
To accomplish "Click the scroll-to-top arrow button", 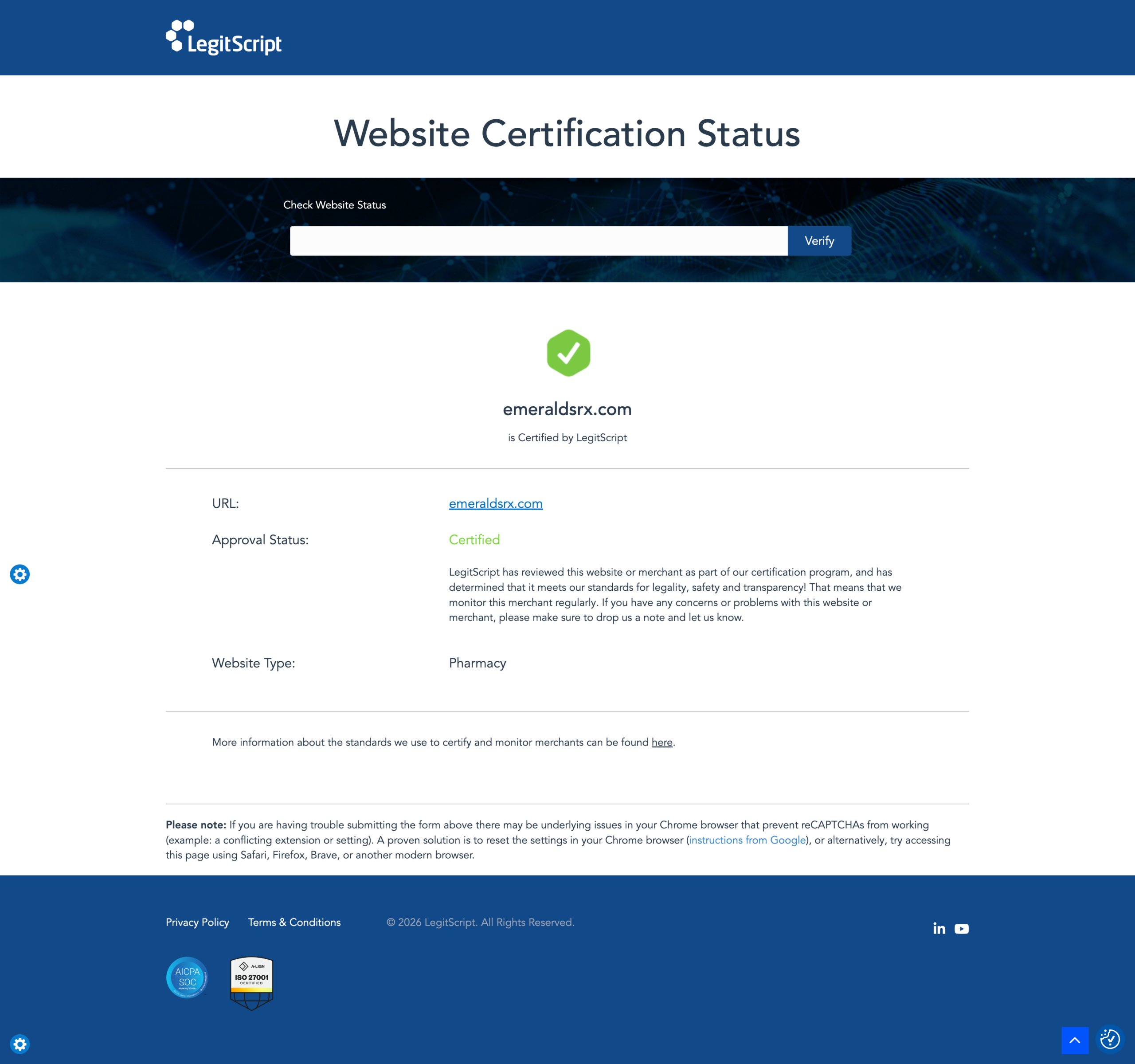I will point(1075,1040).
